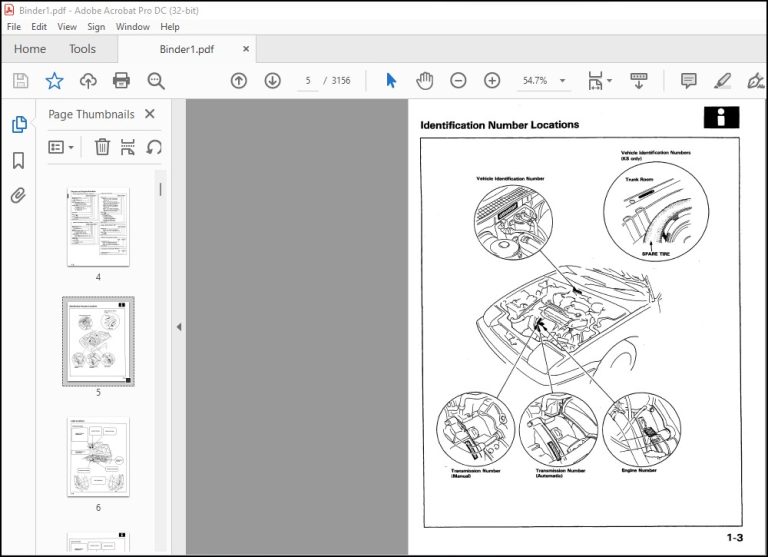The image size is (768, 557).
Task: Click the Transmission Number (Automatic) label
Action: 560,473
